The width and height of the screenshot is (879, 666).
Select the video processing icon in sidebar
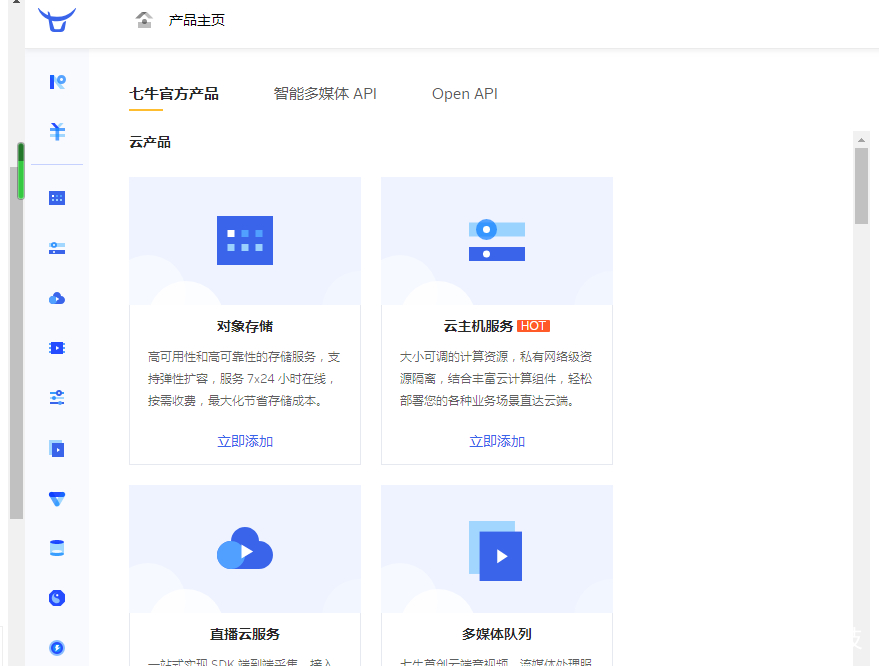57,348
